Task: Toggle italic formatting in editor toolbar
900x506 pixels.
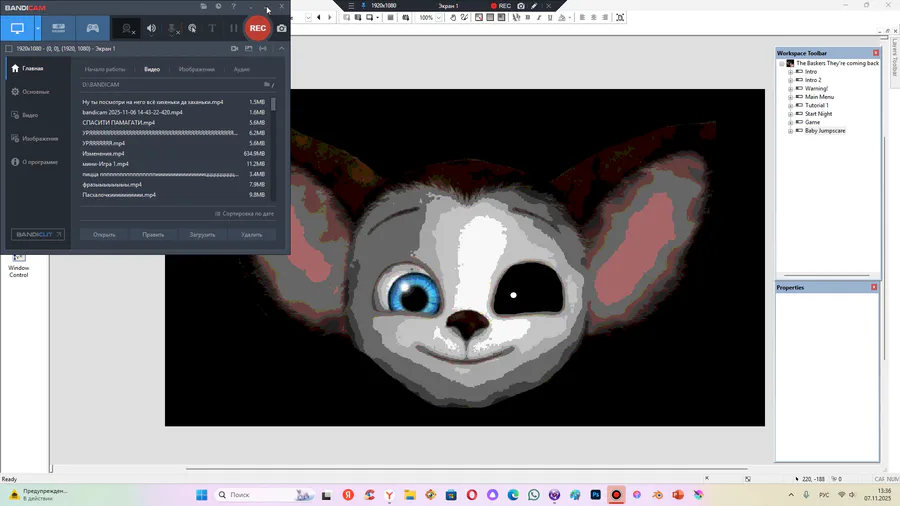Action: coord(539,18)
